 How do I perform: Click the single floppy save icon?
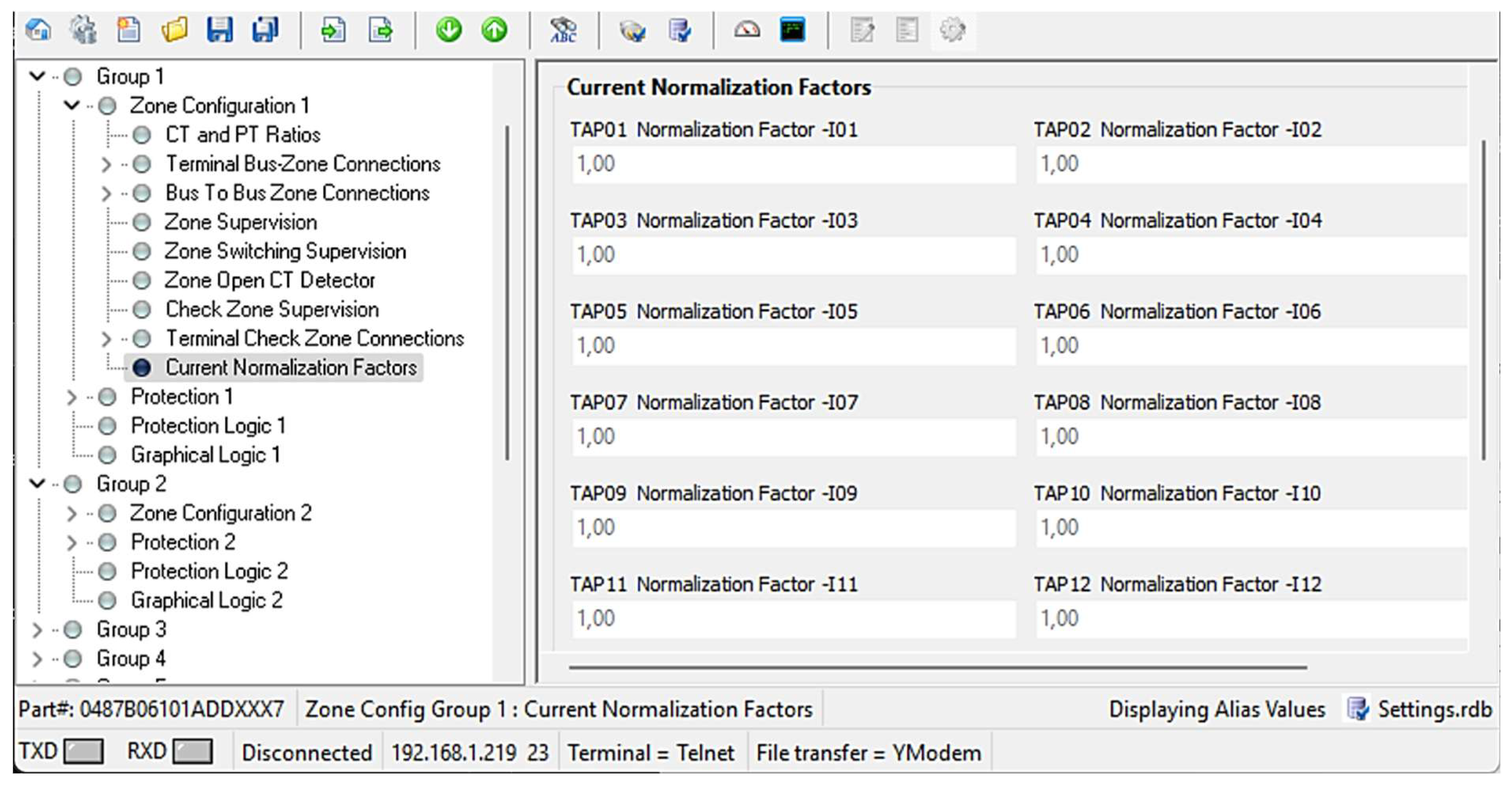coord(220,30)
